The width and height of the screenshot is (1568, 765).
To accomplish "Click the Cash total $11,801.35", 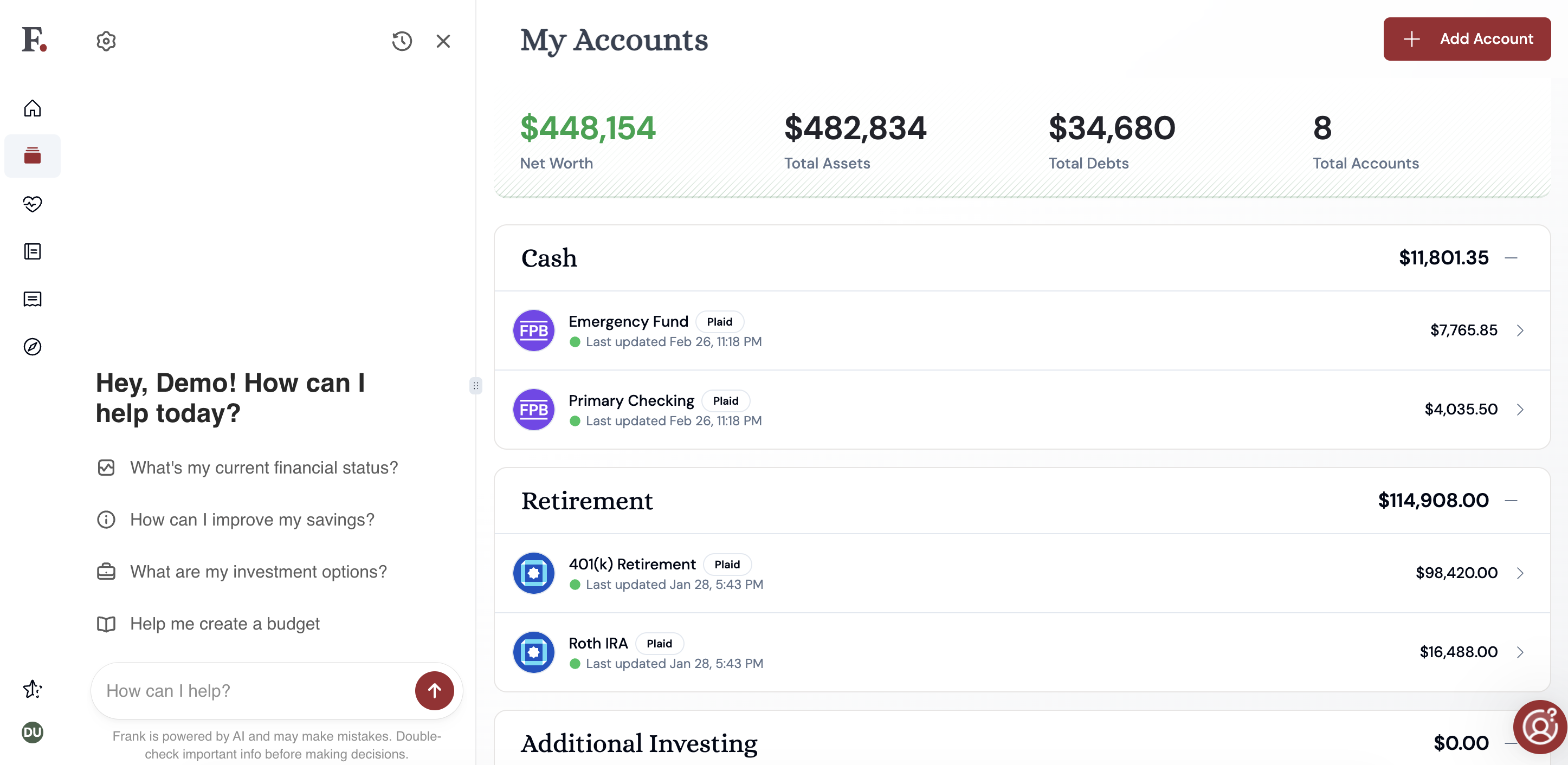I will [1443, 258].
